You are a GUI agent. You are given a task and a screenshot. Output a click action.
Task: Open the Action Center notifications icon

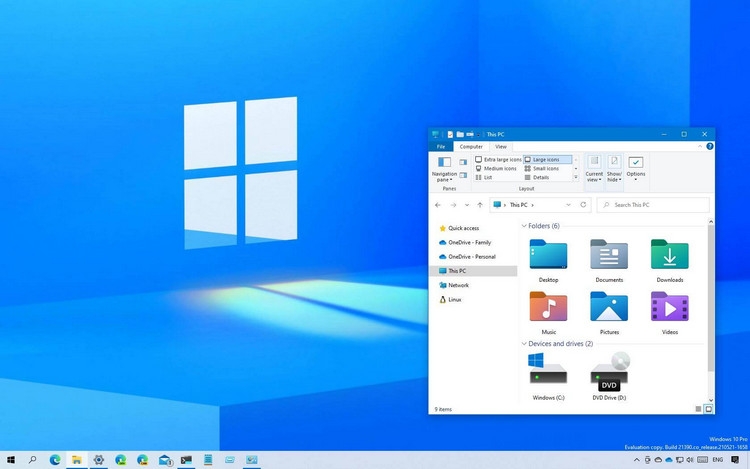(735, 460)
